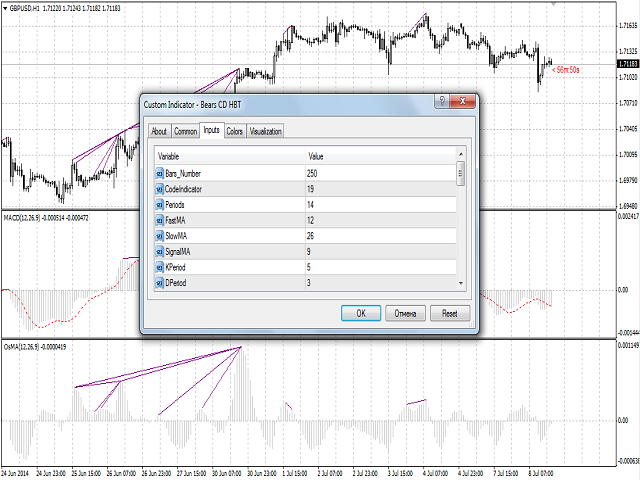
Task: Switch to the About tab
Action: 159,131
